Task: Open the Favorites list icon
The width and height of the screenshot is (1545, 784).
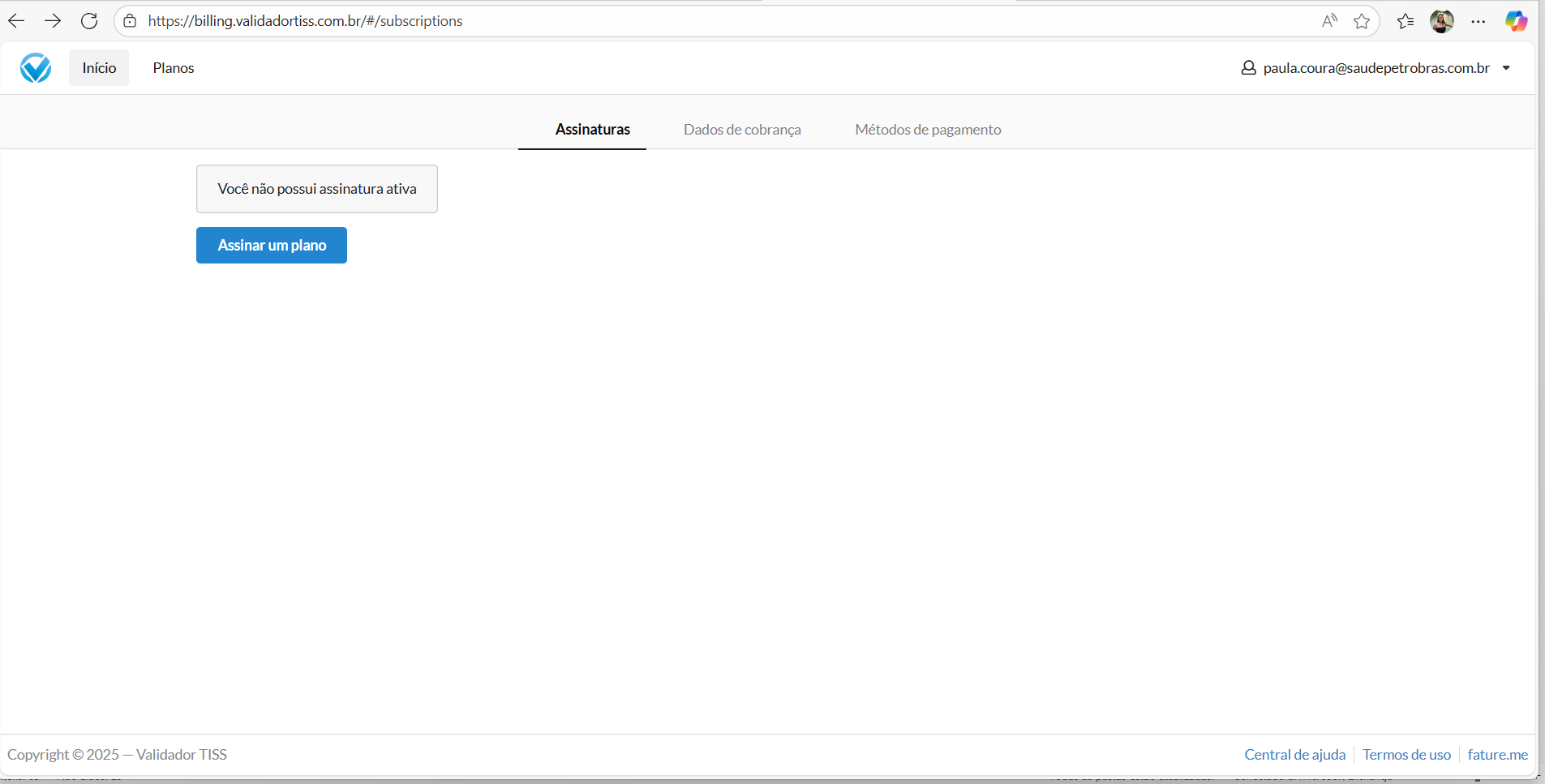Action: click(x=1406, y=21)
